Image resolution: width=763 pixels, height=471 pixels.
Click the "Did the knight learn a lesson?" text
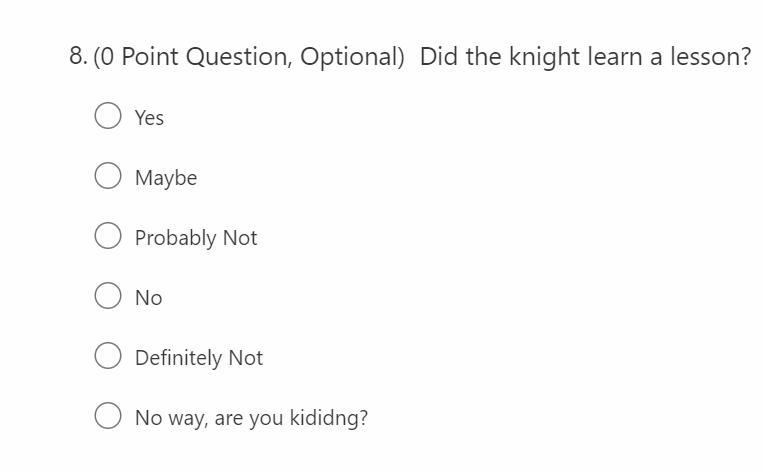click(x=585, y=57)
